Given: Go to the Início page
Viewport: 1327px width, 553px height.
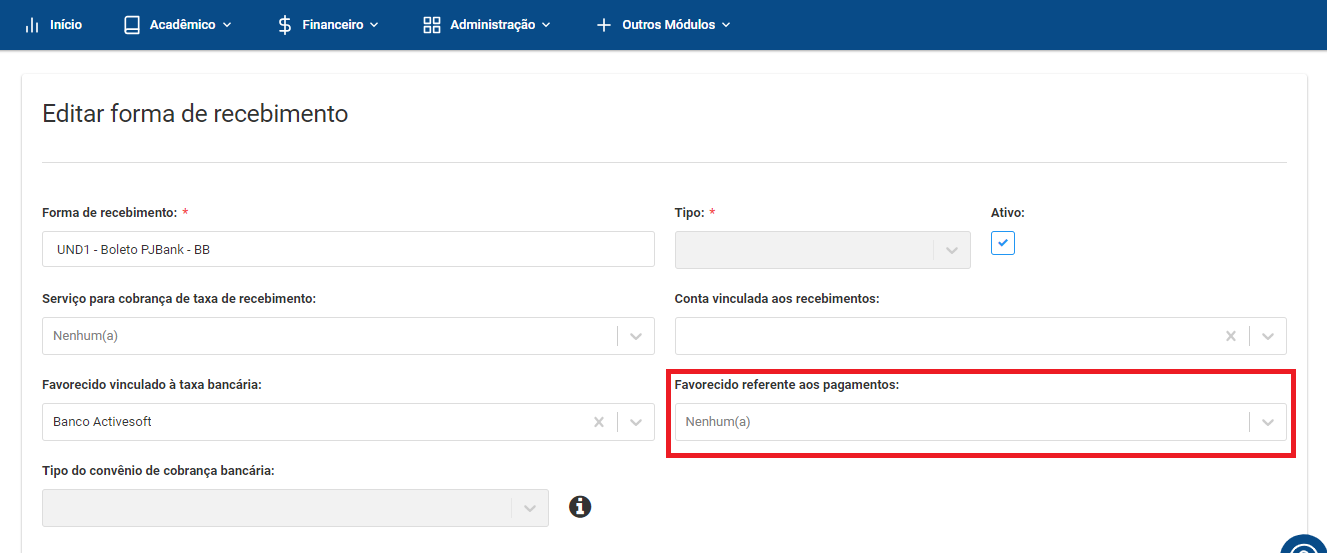Looking at the screenshot, I should click(x=53, y=25).
